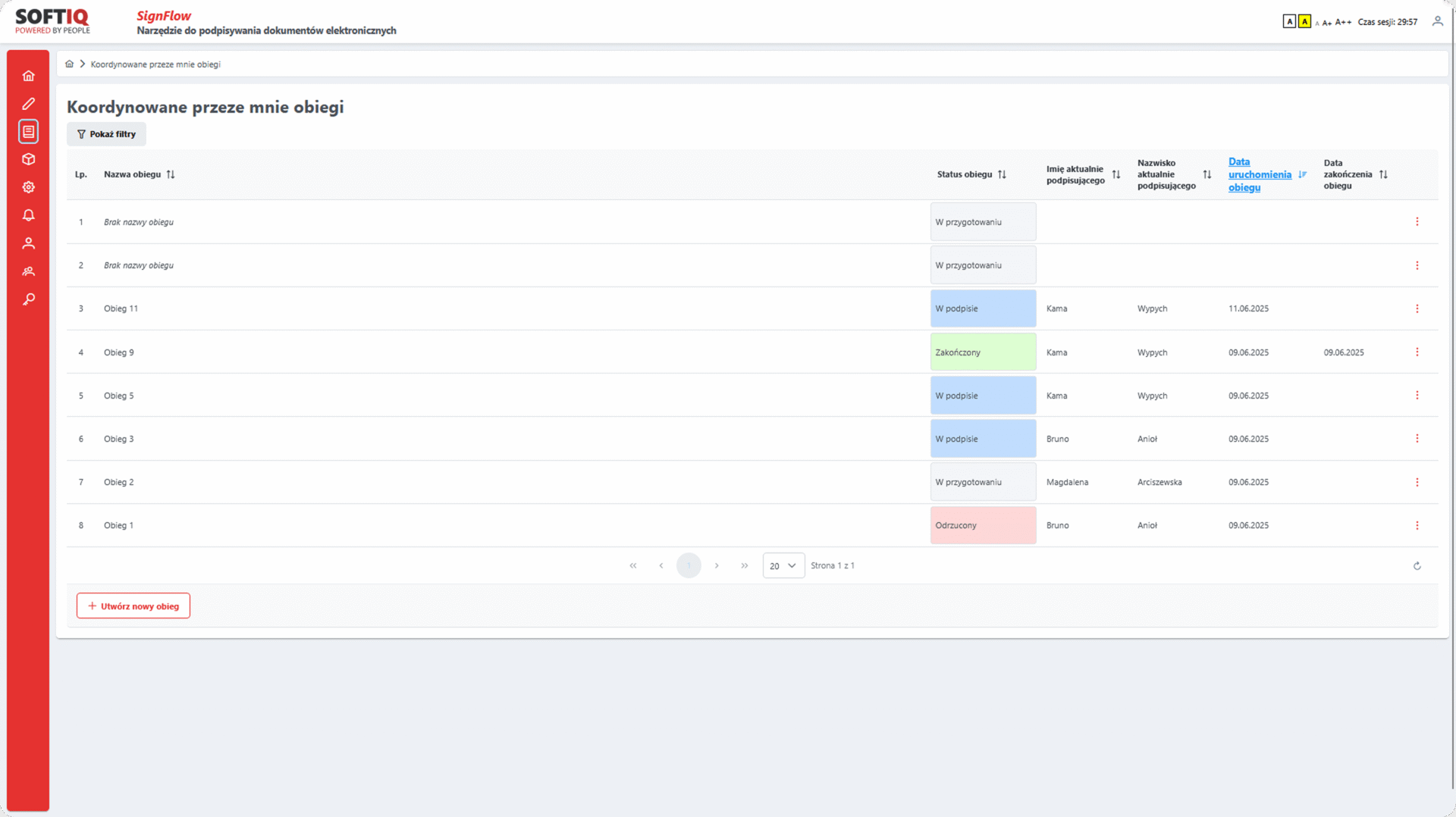The image size is (1456, 817).
Task: Click the user group icon in sidebar
Action: click(x=29, y=271)
